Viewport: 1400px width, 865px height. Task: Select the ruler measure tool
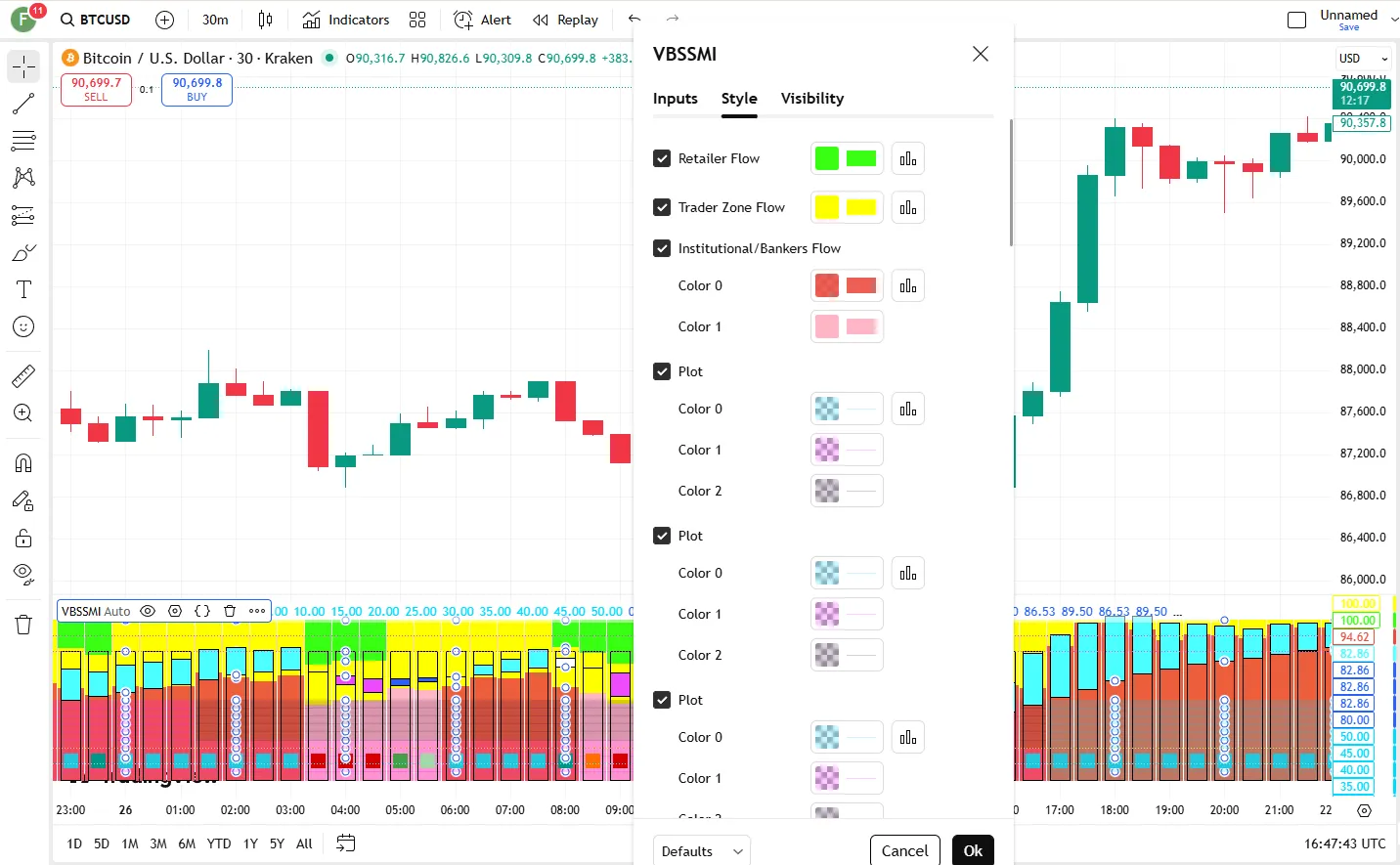point(23,375)
